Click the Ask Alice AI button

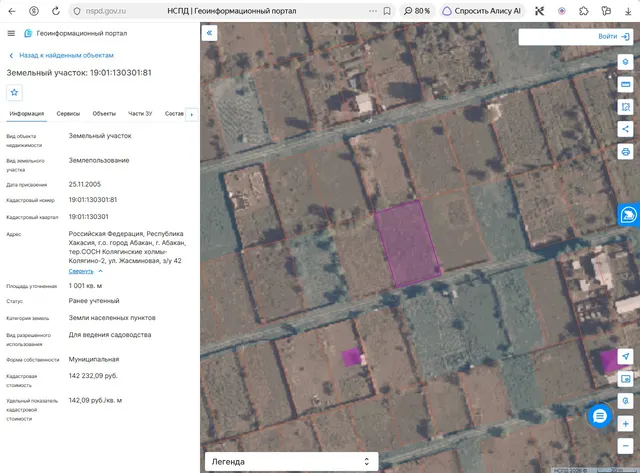coord(482,11)
